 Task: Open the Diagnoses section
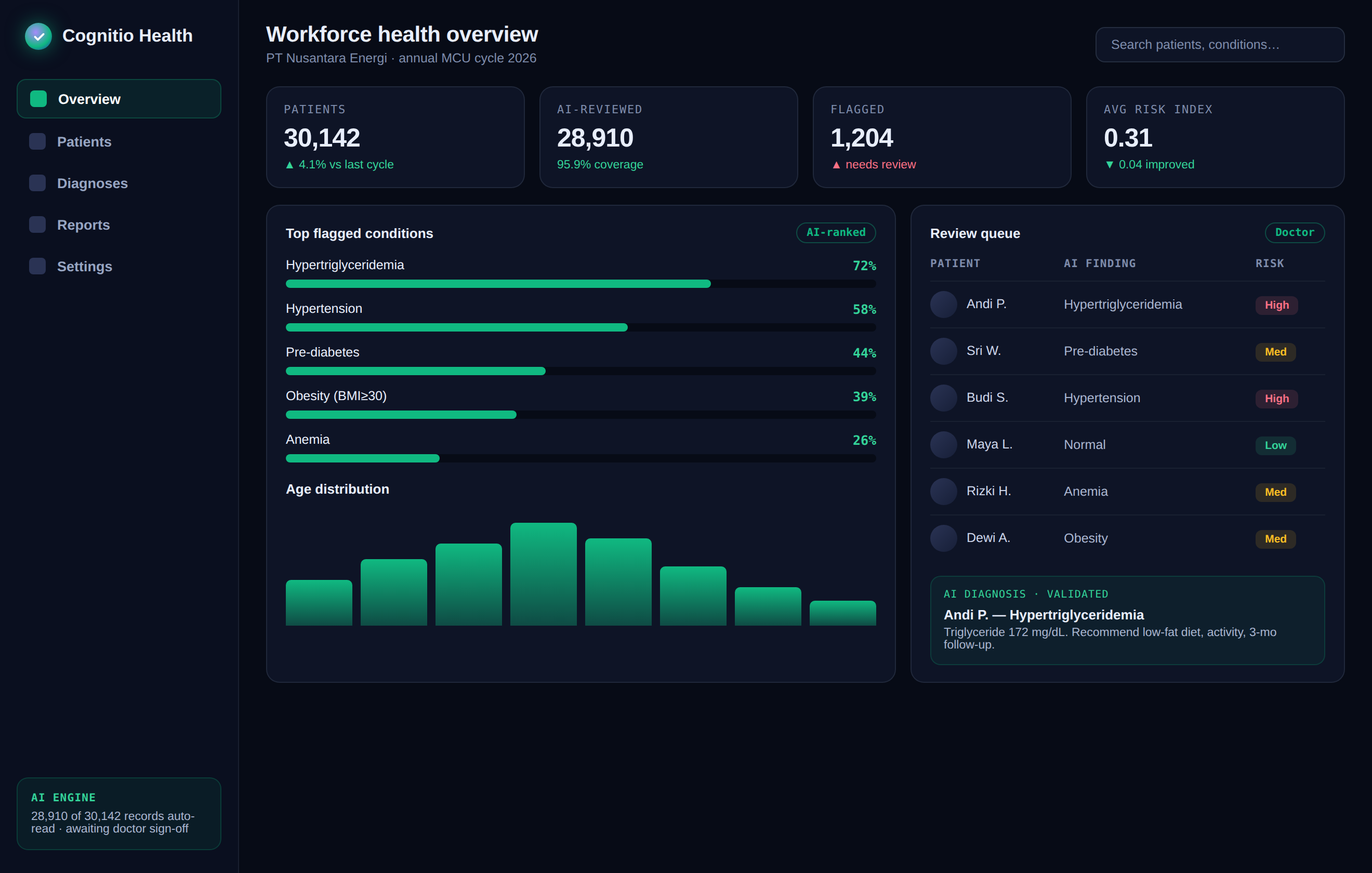click(119, 183)
